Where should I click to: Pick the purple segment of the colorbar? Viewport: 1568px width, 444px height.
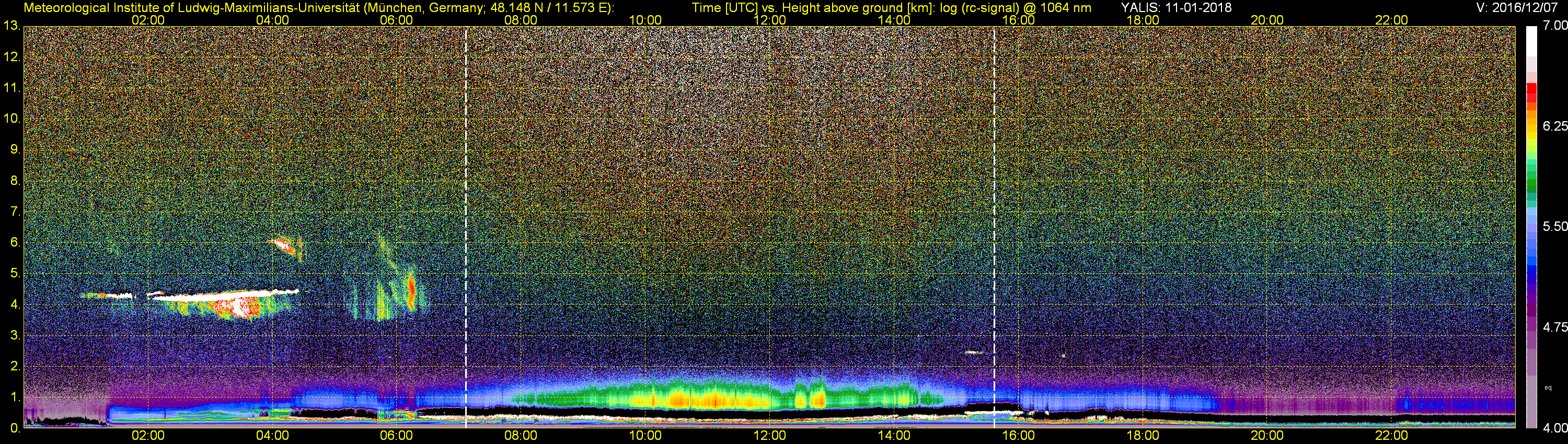(1531, 310)
